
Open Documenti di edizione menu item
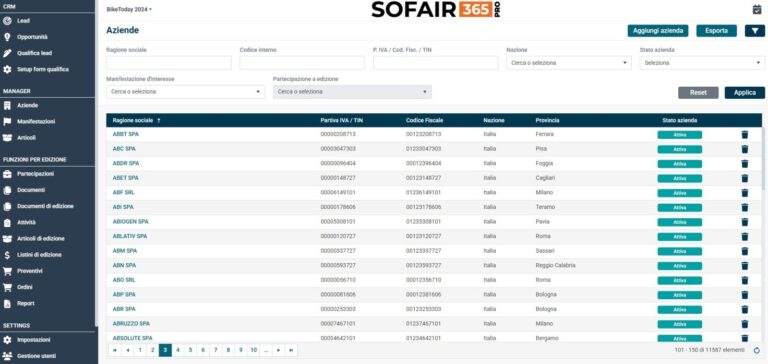click(45, 206)
